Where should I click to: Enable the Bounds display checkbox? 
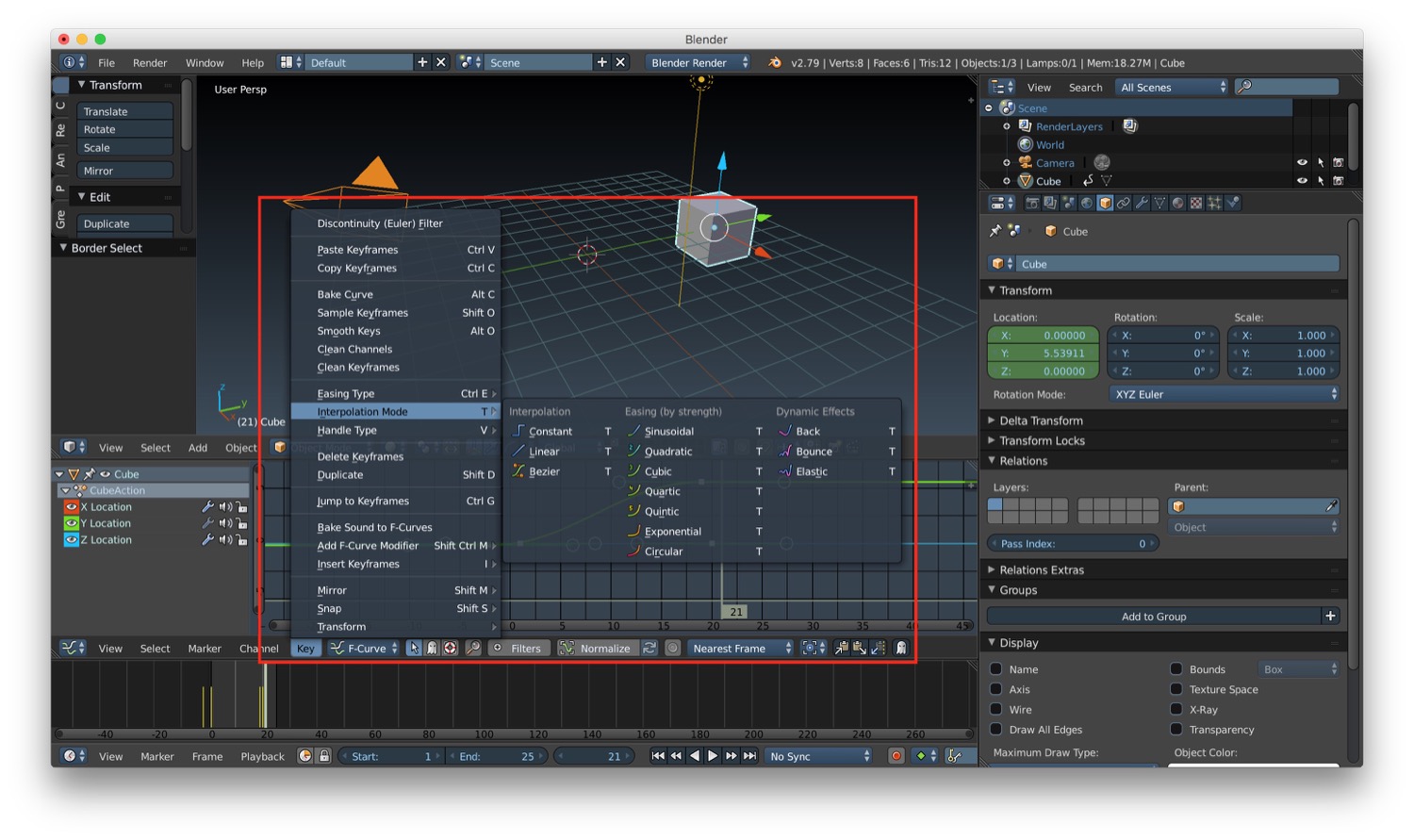click(x=1176, y=669)
